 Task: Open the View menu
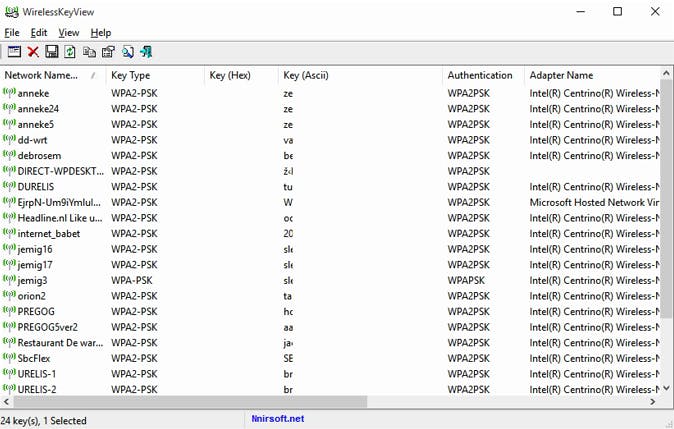tap(69, 33)
